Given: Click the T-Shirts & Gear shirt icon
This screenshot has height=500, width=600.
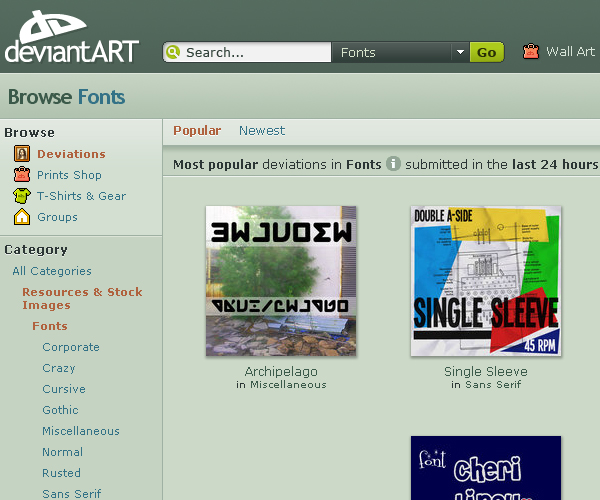Looking at the screenshot, I should pyautogui.click(x=22, y=196).
